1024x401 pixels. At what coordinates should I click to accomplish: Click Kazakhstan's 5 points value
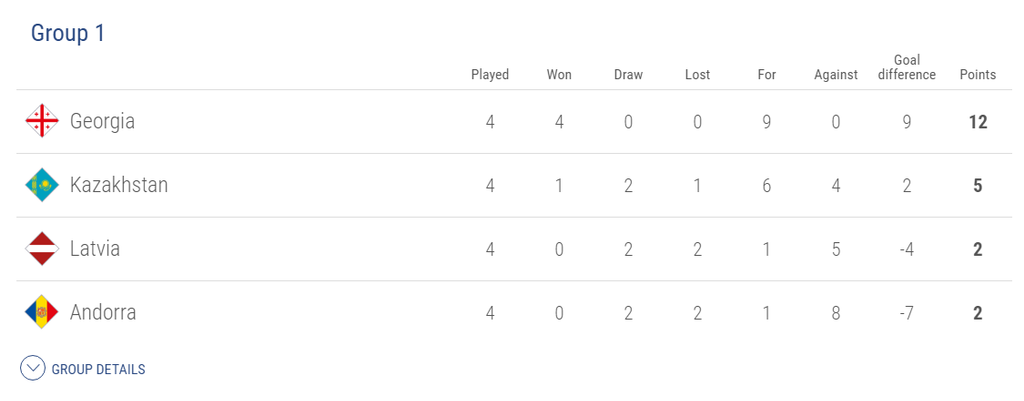tap(978, 185)
